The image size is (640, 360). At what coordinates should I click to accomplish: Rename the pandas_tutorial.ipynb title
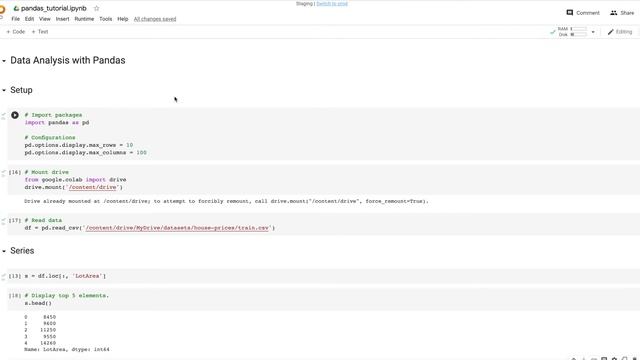coord(53,8)
